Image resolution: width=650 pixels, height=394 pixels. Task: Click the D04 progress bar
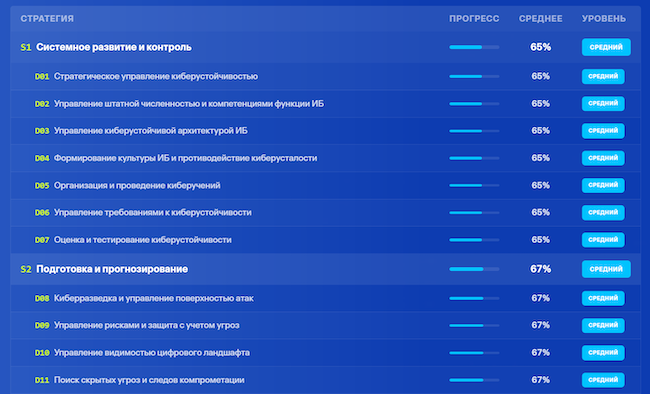coord(474,158)
